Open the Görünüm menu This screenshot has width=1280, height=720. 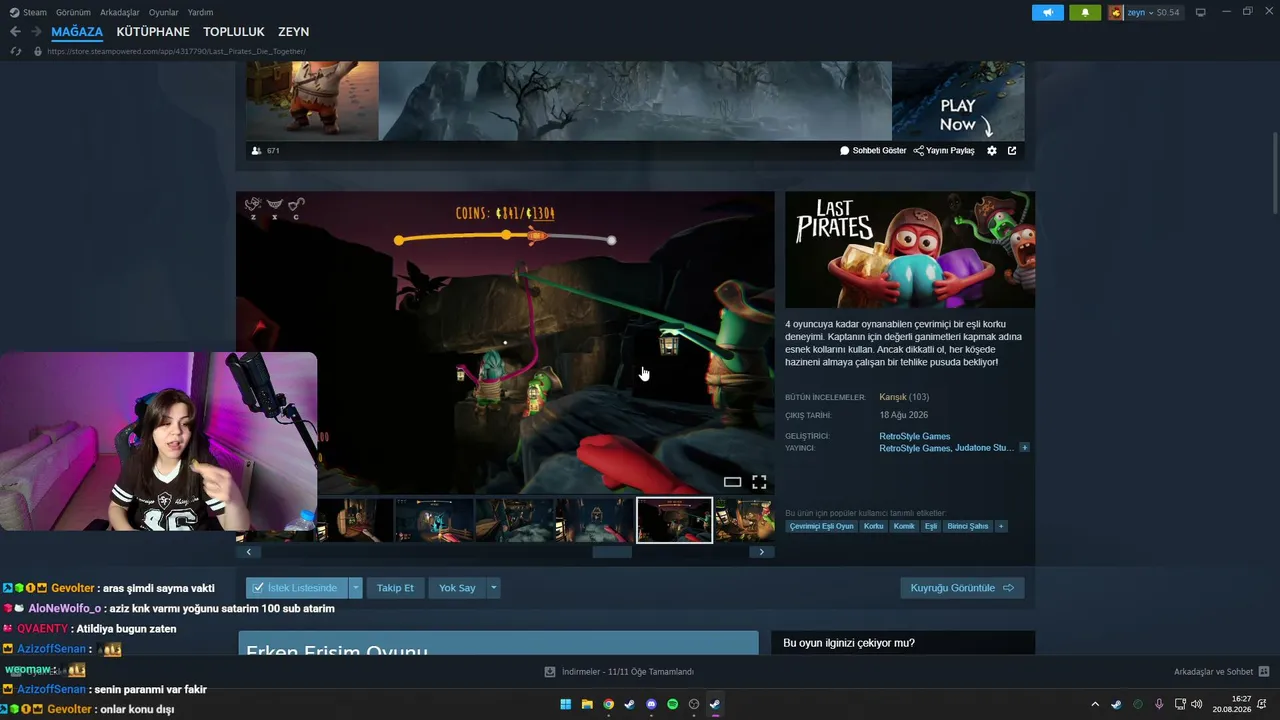tap(73, 12)
